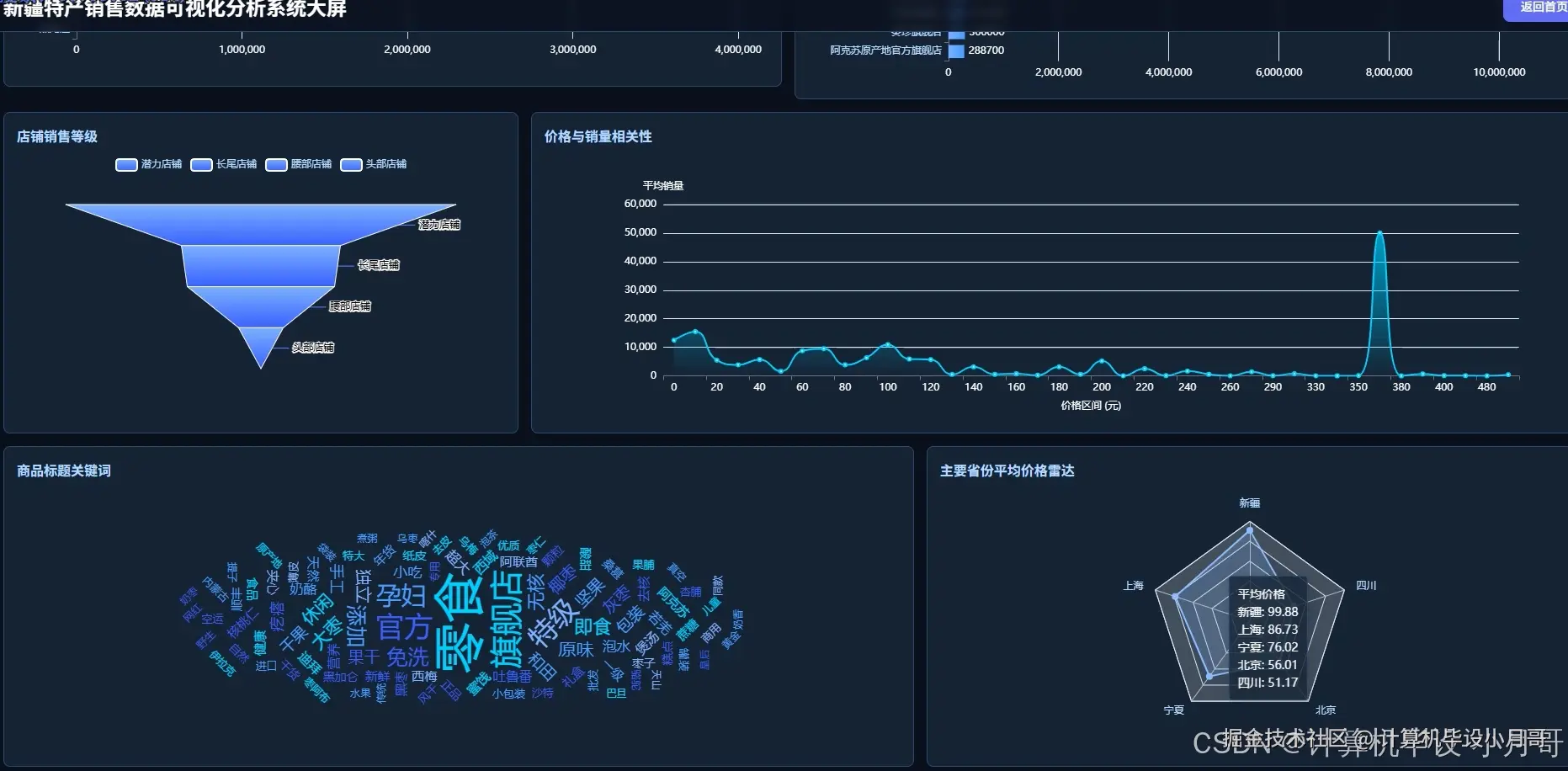Viewport: 1568px width, 771px height.
Task: Toggle the 潜力店铺 legend item
Action: point(149,164)
